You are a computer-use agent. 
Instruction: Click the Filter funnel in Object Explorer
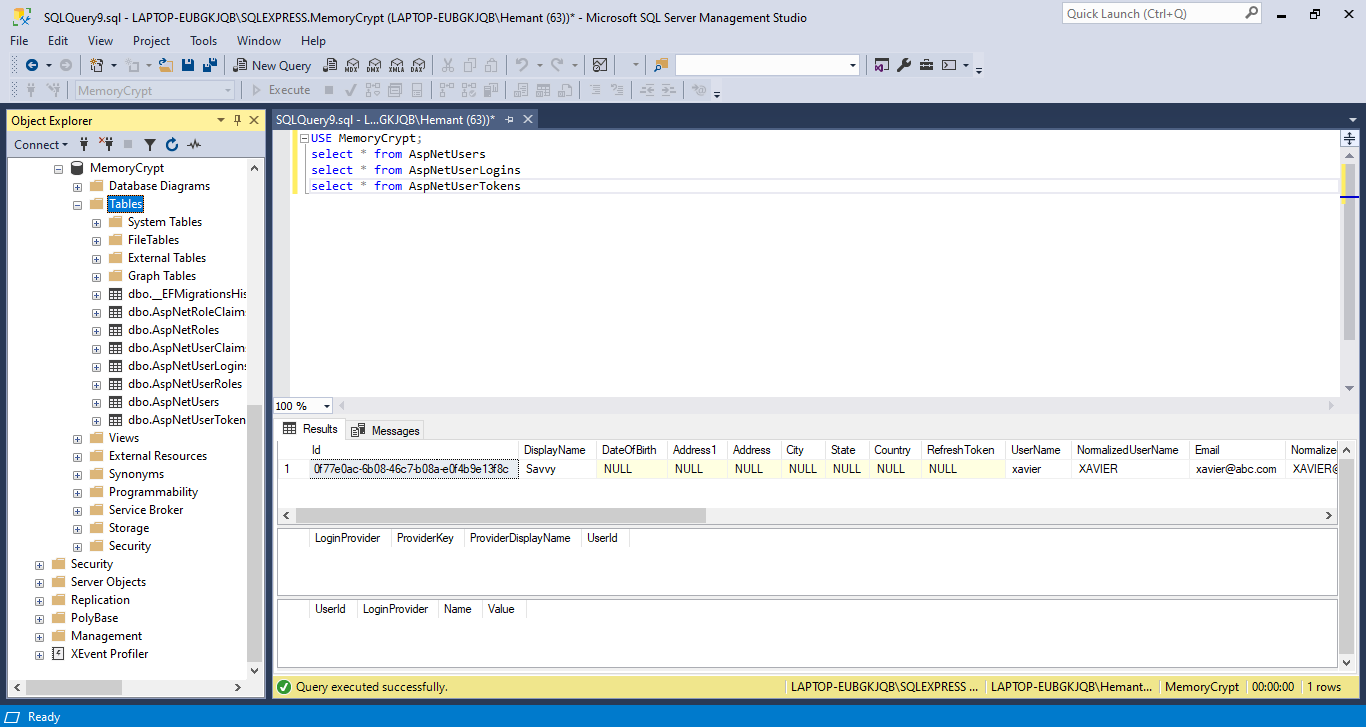(150, 144)
